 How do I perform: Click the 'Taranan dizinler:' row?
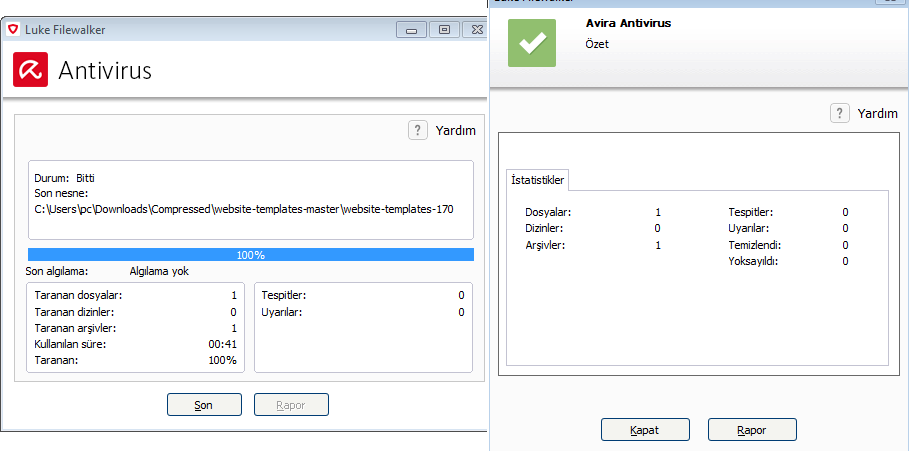(136, 312)
